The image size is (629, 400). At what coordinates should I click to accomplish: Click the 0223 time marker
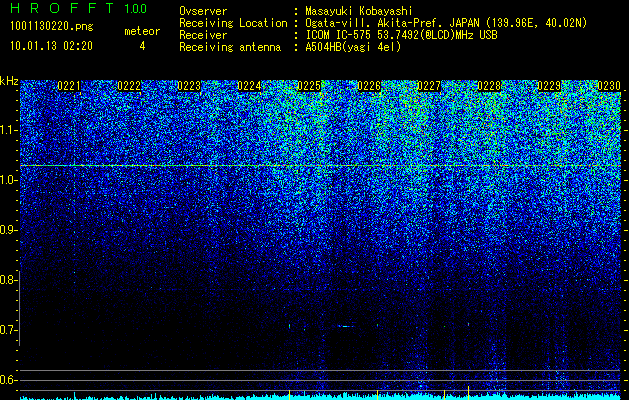pyautogui.click(x=189, y=86)
